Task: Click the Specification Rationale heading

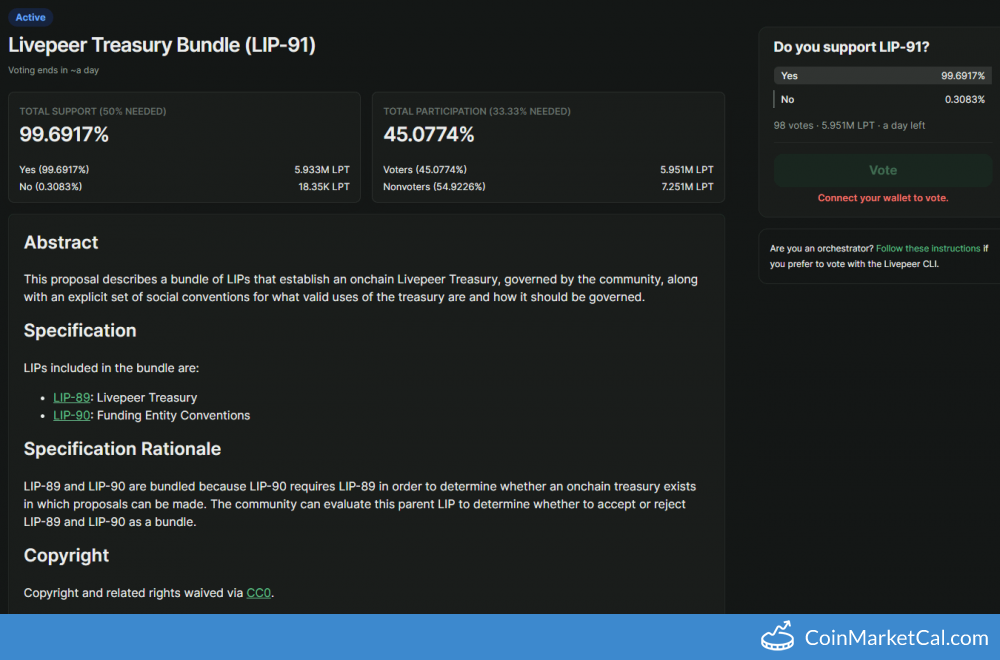Action: [122, 449]
